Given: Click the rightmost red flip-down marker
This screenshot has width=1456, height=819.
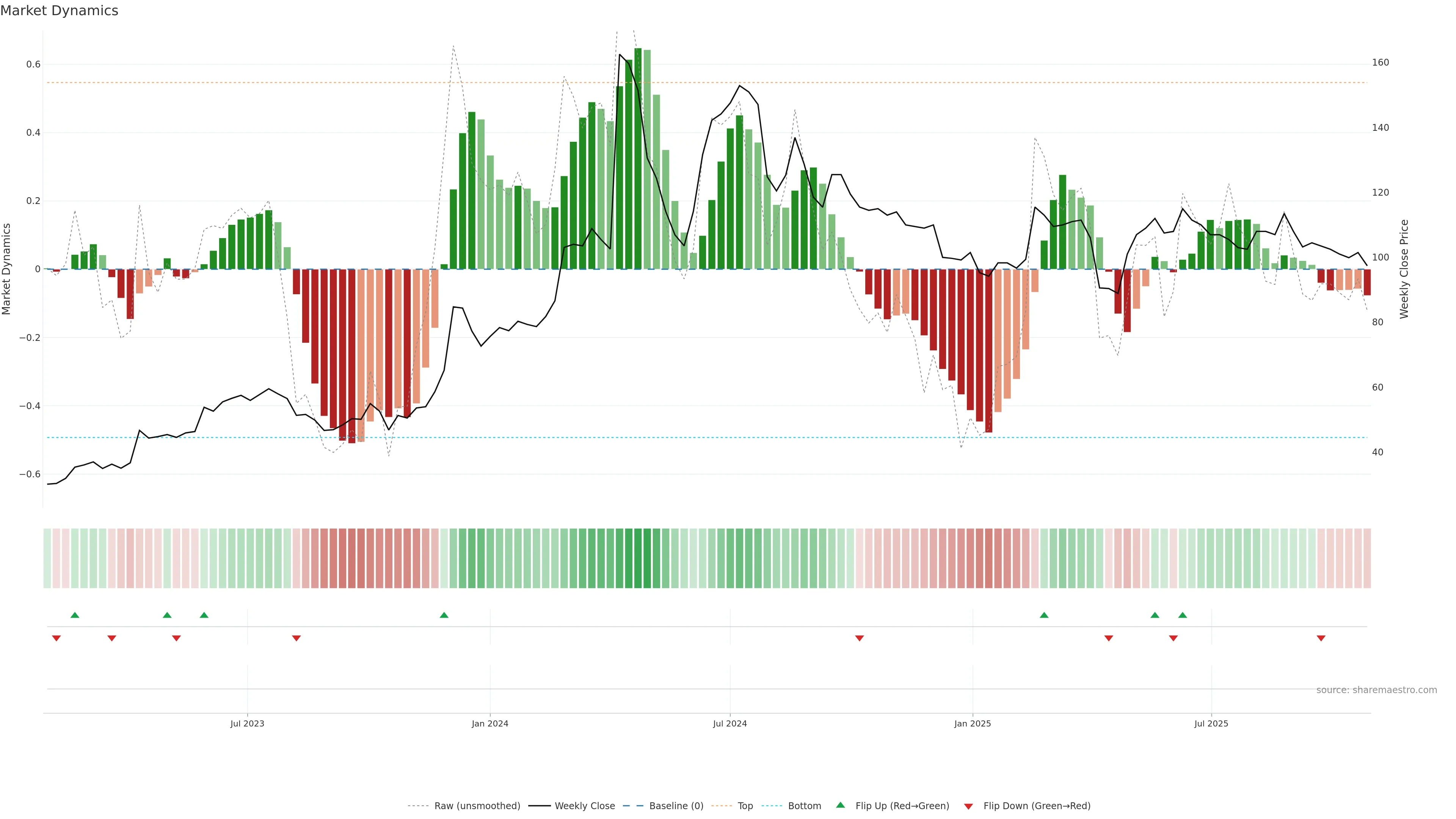Looking at the screenshot, I should point(1321,638).
